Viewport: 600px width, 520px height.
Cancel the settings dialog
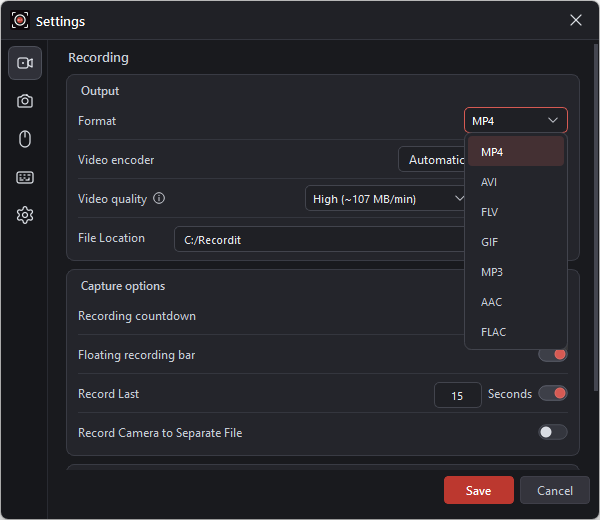point(554,490)
